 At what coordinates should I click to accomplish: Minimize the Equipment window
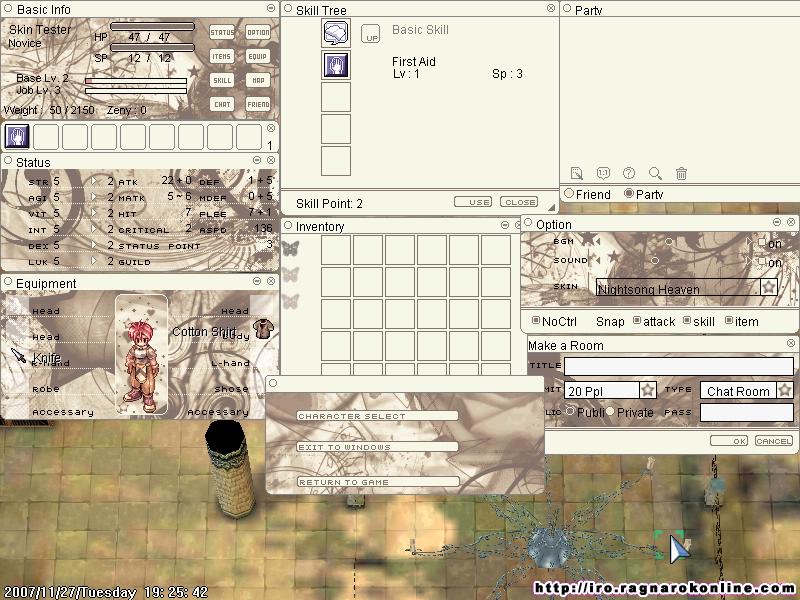click(257, 281)
